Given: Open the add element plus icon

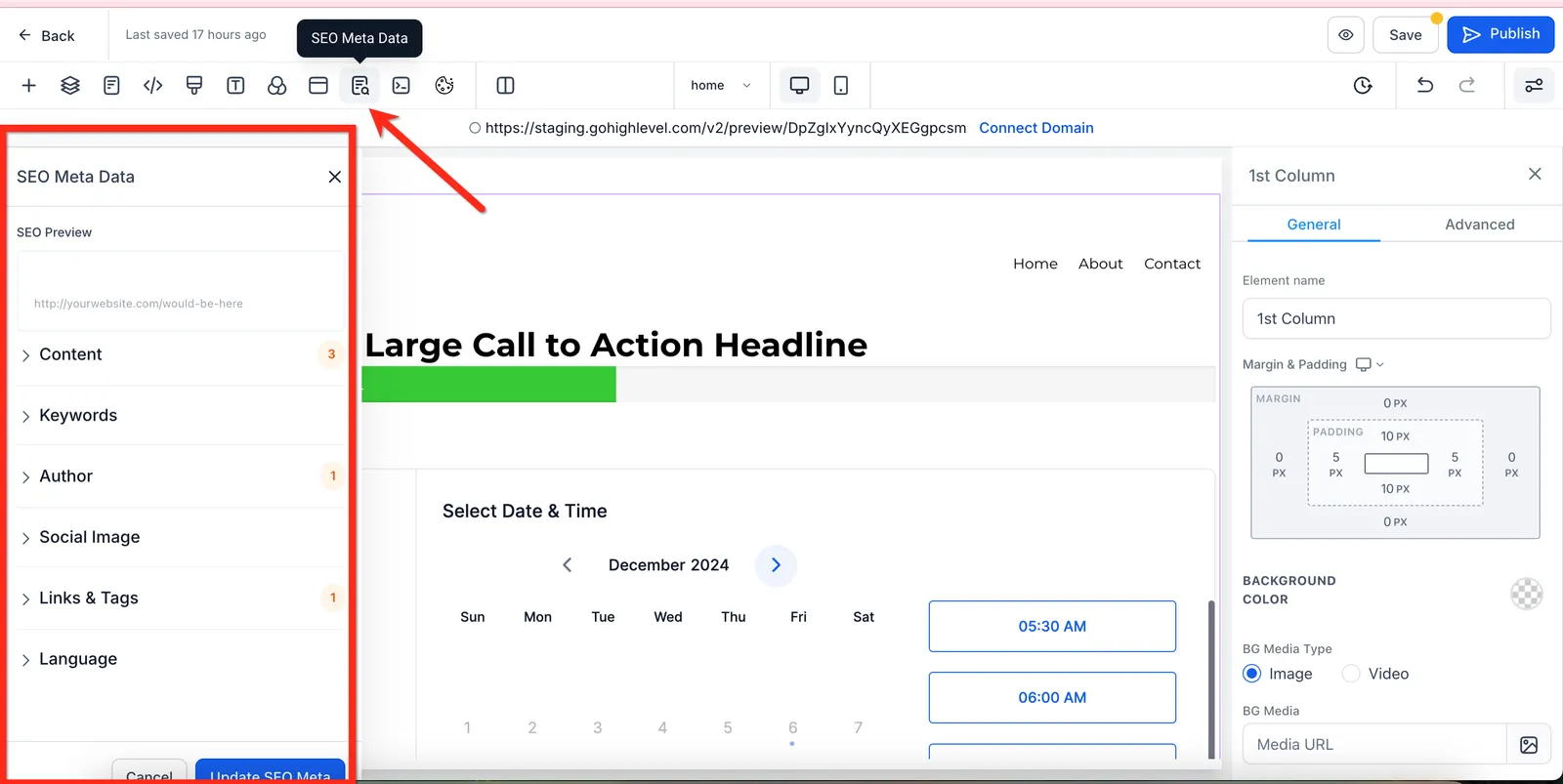Looking at the screenshot, I should pyautogui.click(x=29, y=86).
